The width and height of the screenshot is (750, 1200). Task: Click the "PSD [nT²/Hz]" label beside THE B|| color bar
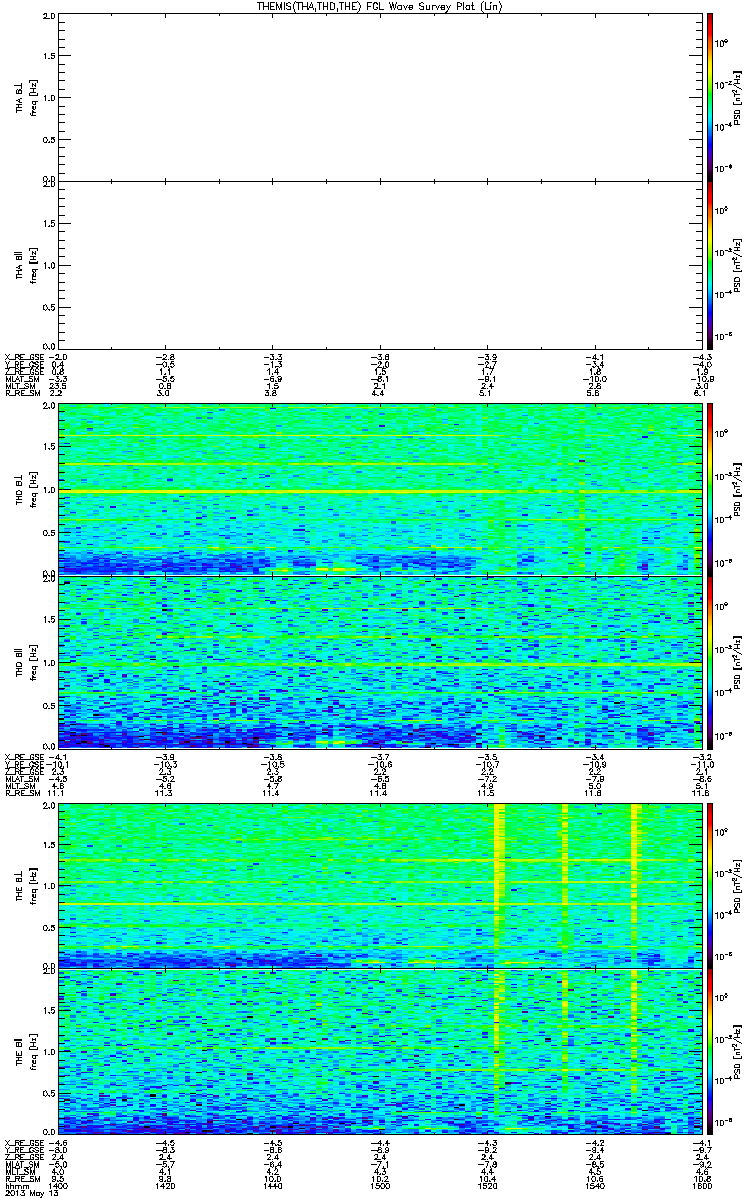[x=737, y=1053]
